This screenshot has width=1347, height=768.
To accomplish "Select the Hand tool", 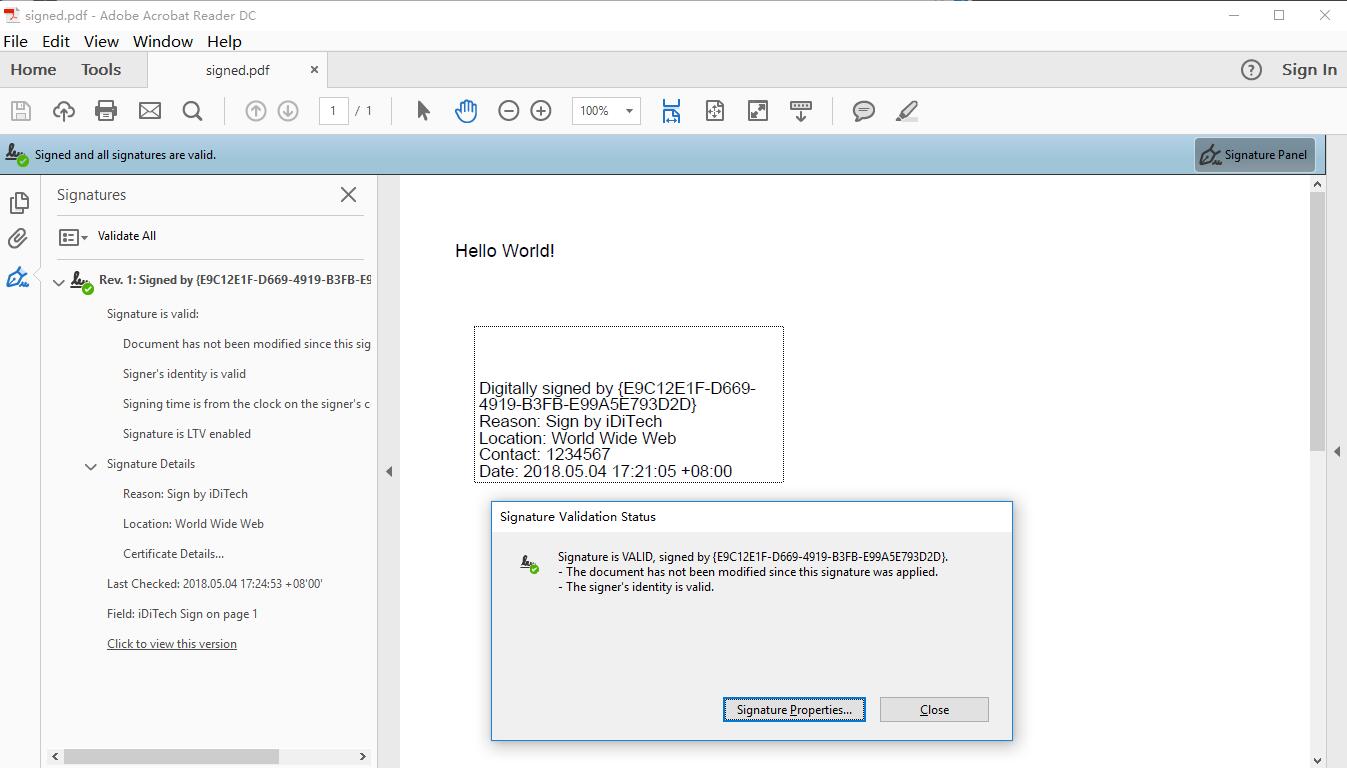I will click(465, 111).
